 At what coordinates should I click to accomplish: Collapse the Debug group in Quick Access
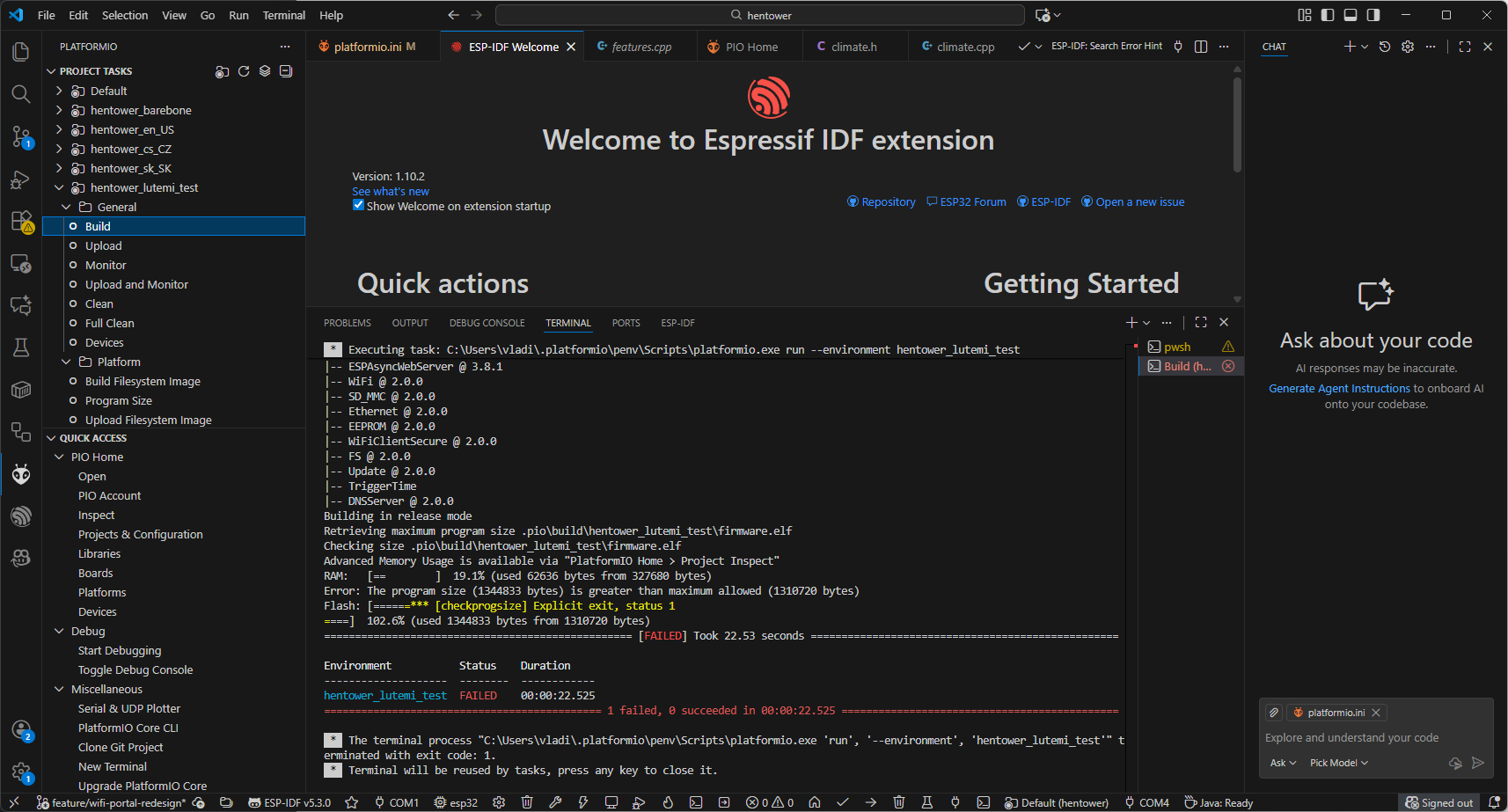tap(59, 631)
